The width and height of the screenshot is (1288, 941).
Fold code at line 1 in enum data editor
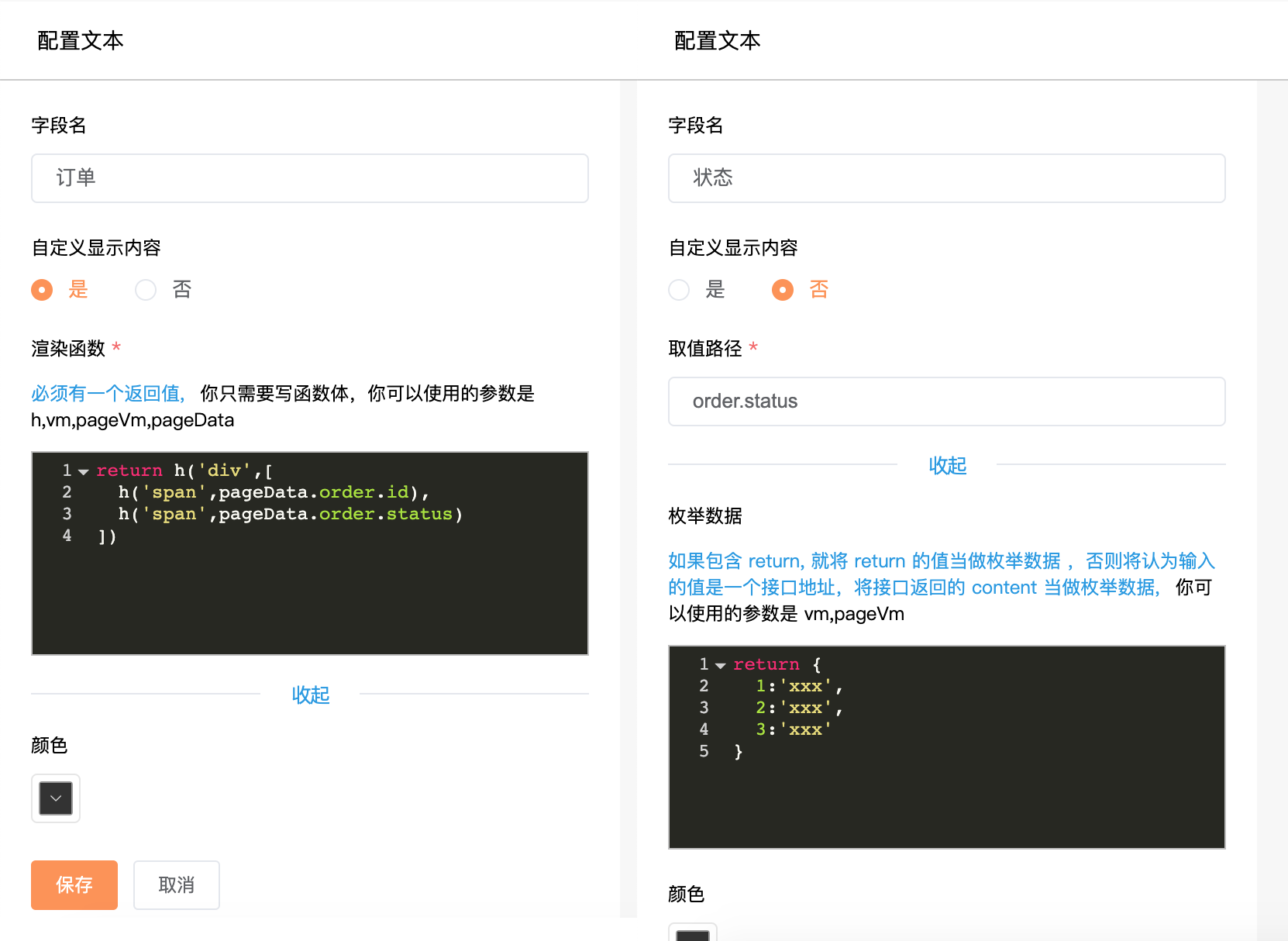coord(721,665)
